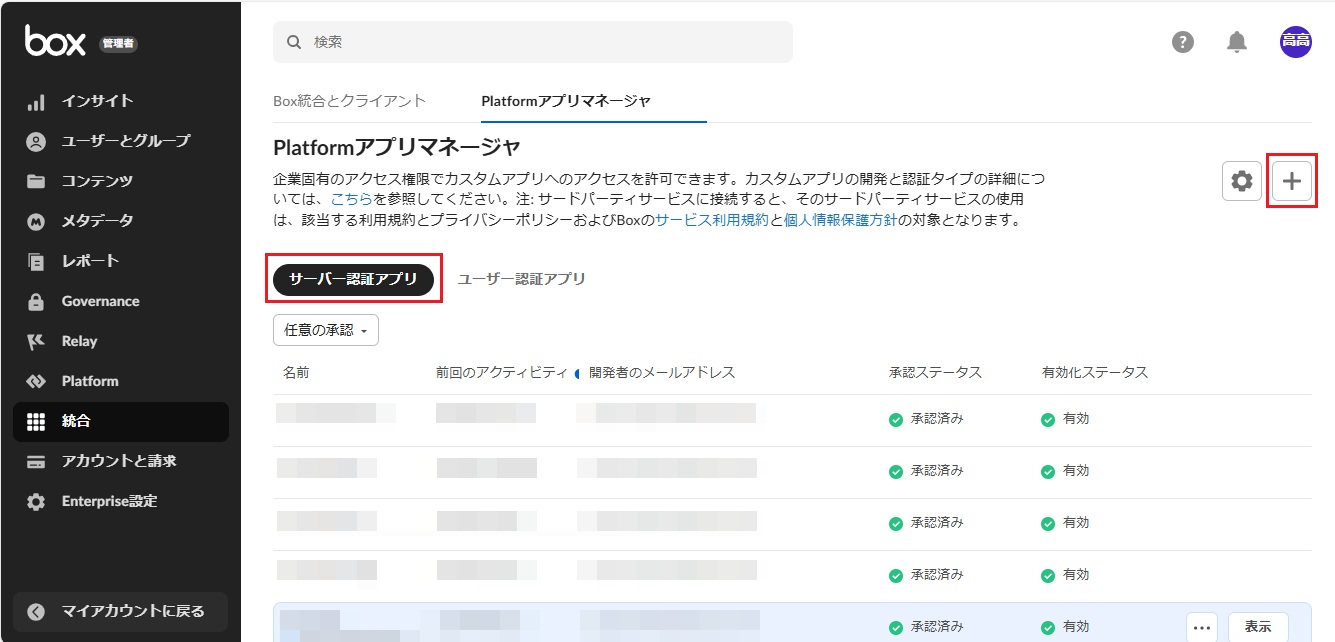
Task: Expand the 任意の承認 filter dropdown
Action: click(325, 330)
